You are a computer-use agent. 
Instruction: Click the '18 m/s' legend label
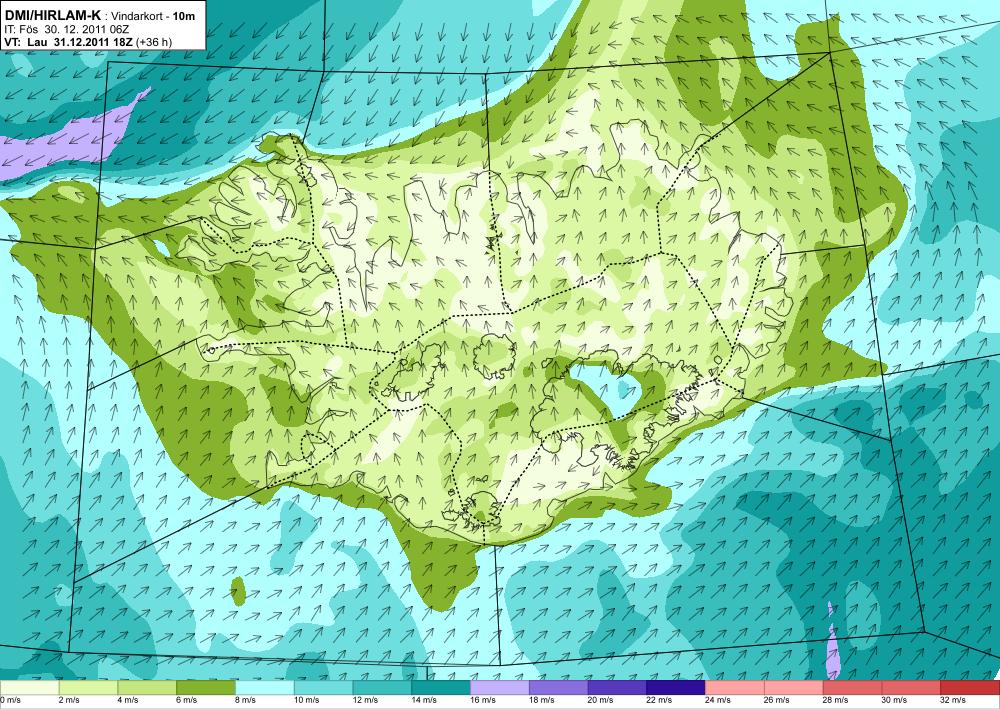(x=539, y=700)
